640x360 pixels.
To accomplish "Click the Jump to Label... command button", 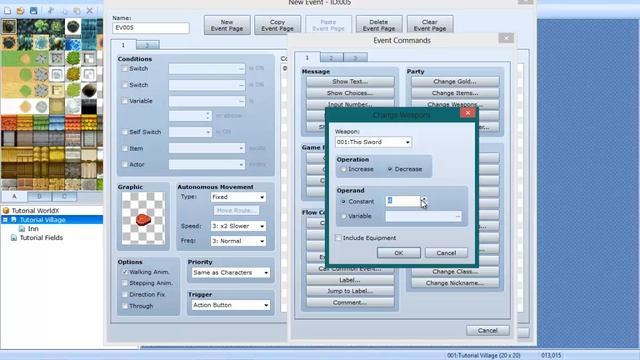I will [x=350, y=291].
